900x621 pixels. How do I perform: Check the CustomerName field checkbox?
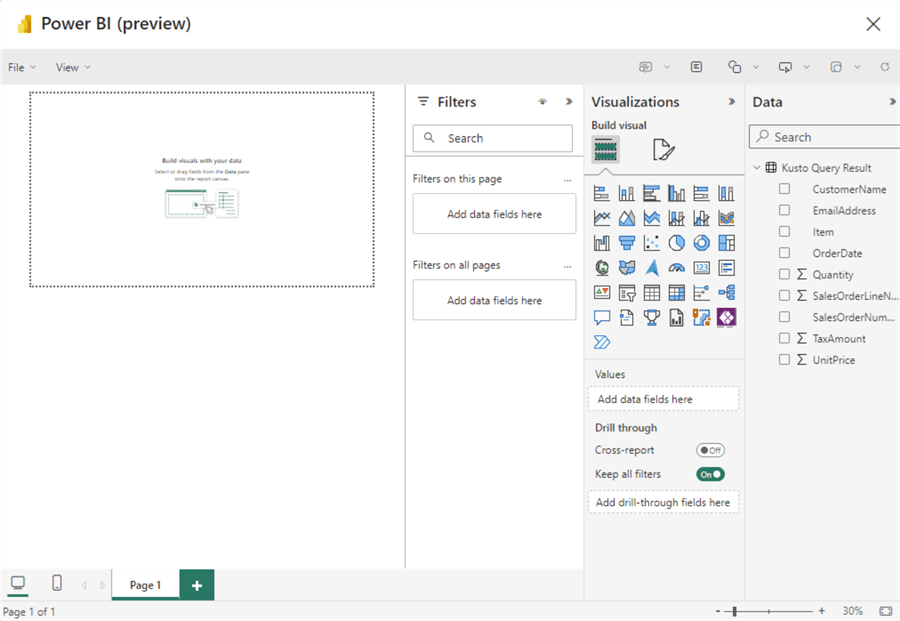pyautogui.click(x=785, y=189)
